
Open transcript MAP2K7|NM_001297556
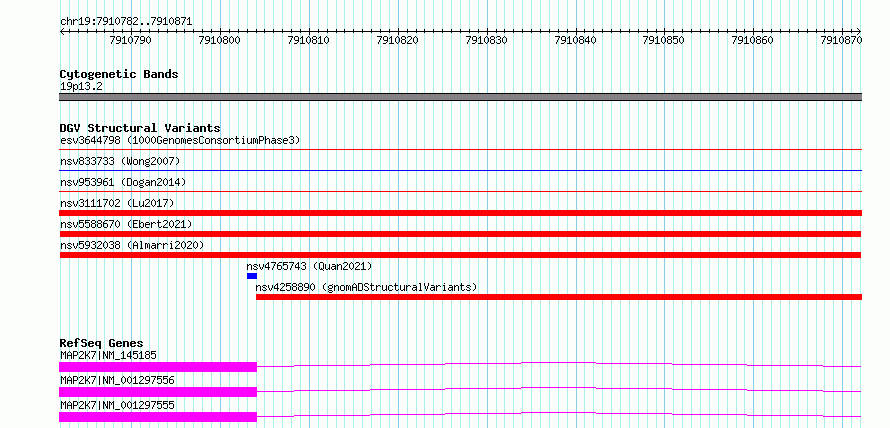point(117,380)
